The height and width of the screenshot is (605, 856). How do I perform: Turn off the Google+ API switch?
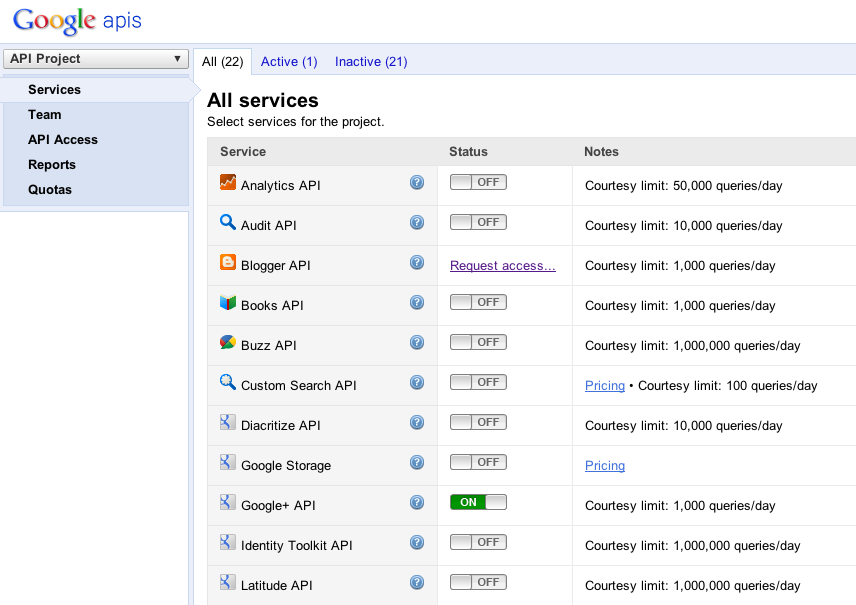pyautogui.click(x=478, y=502)
